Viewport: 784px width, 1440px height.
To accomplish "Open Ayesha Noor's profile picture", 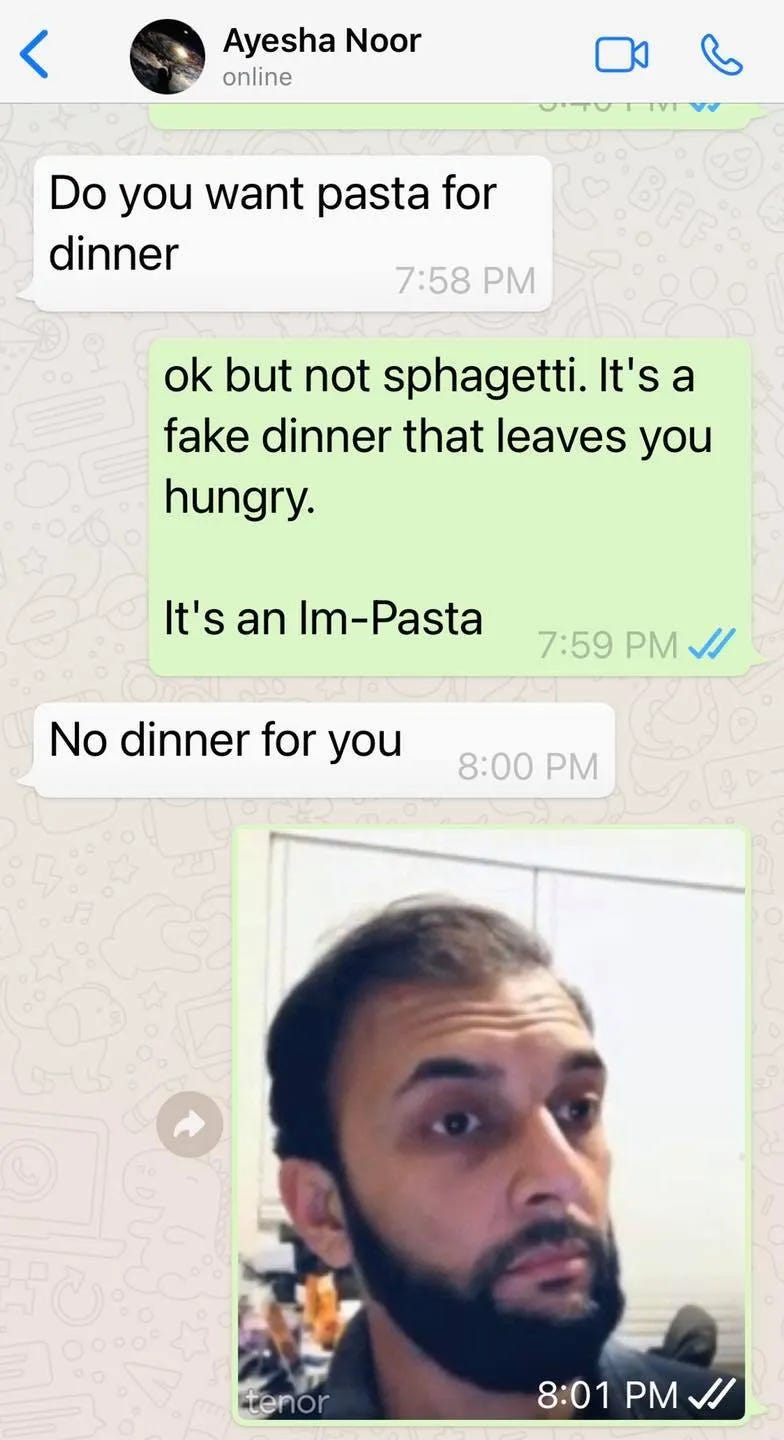I will pos(167,56).
